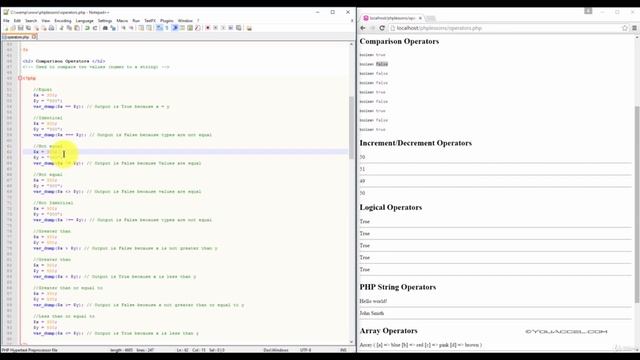Open Find with the binoculars icon

105,28
